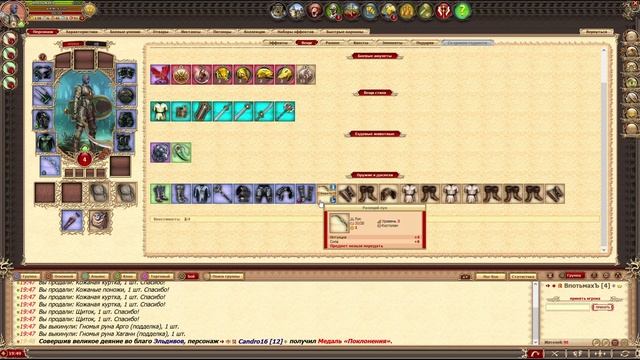Switch to the Персонаж tab
Image resolution: width=640 pixels, height=360 pixels.
[43, 31]
